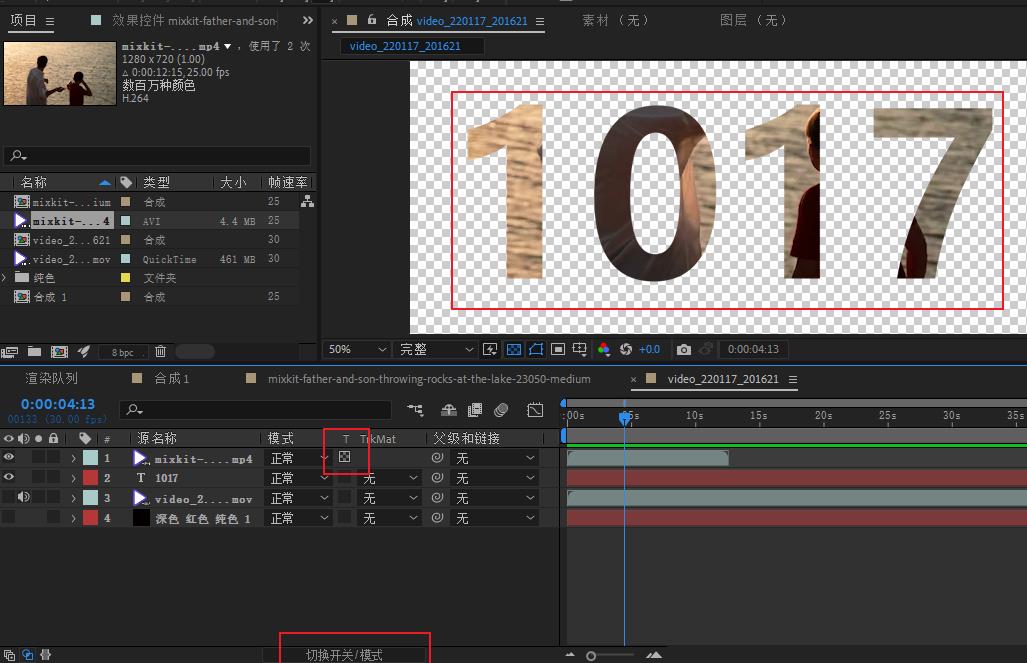Open blend mode dropdown for layer 1
The width and height of the screenshot is (1027, 663).
click(x=299, y=458)
